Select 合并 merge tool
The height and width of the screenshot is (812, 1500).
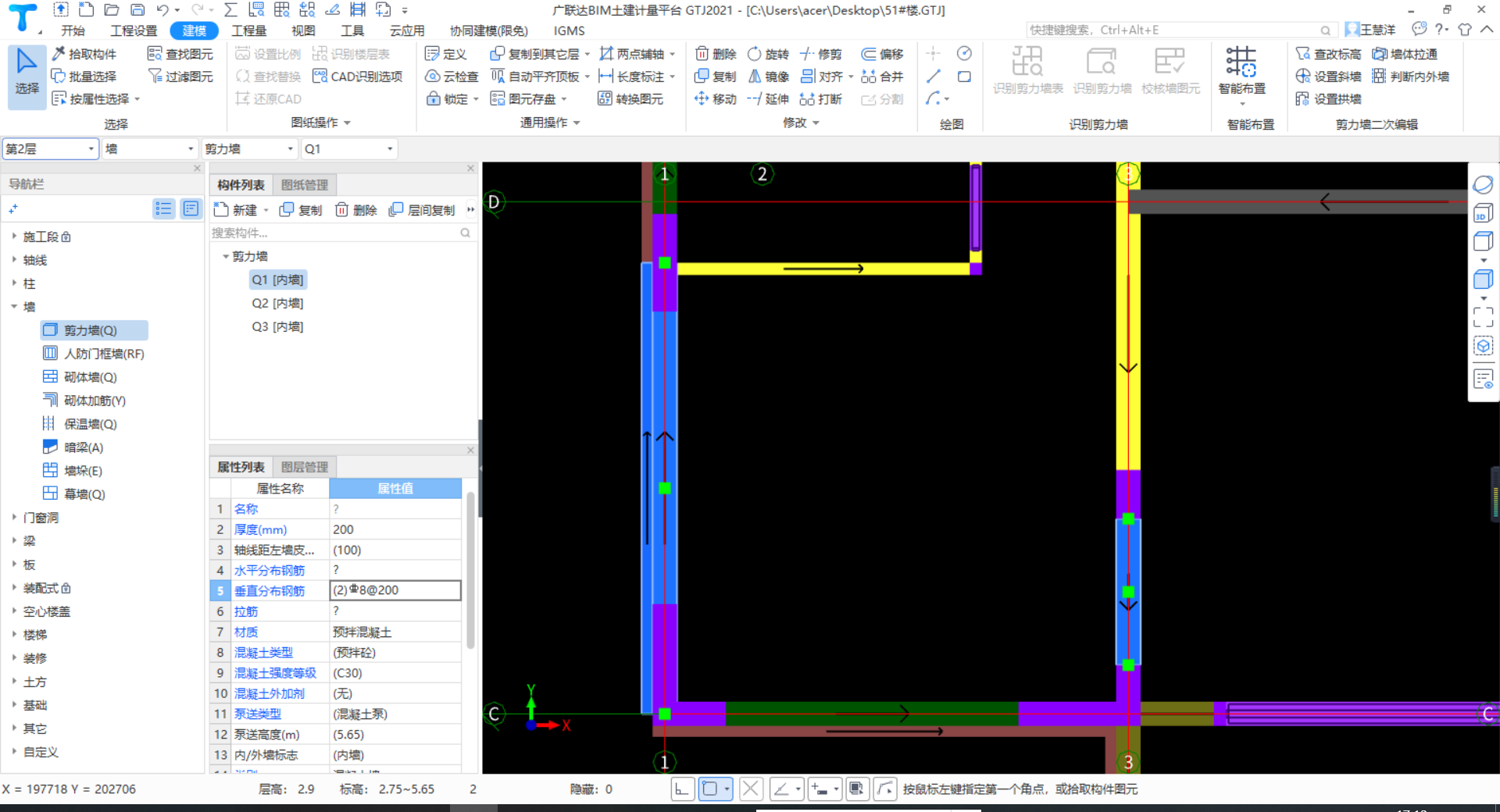[882, 77]
